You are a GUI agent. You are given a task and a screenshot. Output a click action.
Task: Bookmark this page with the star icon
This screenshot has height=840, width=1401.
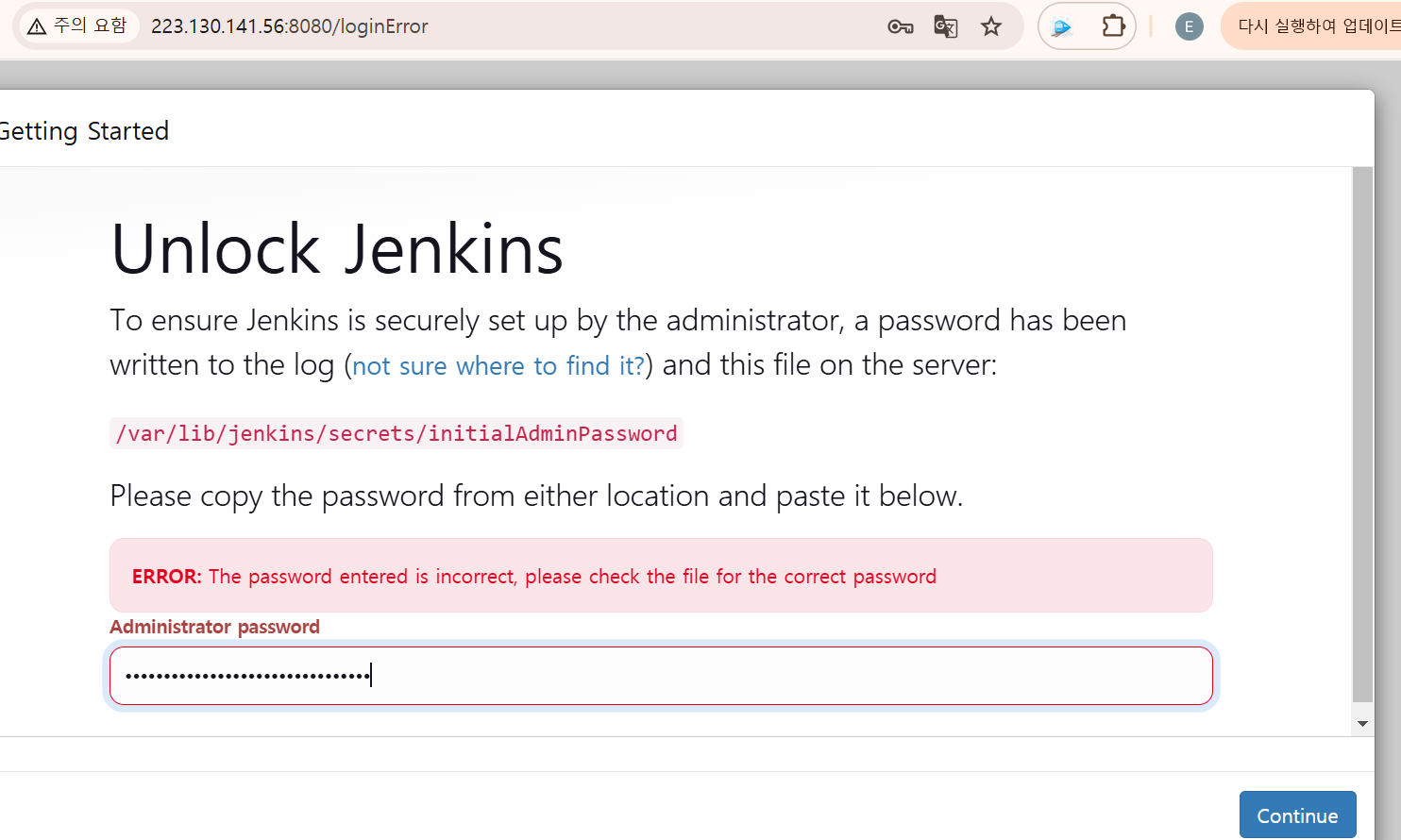990,26
